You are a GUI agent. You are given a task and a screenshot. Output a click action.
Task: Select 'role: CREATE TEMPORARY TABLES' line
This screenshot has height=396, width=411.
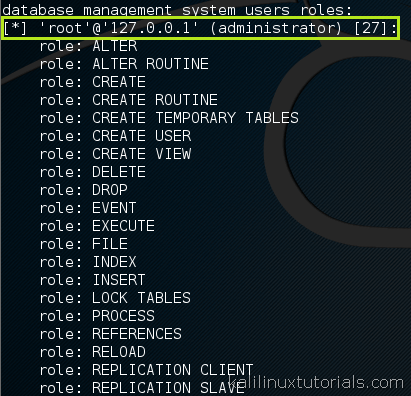[x=169, y=118]
